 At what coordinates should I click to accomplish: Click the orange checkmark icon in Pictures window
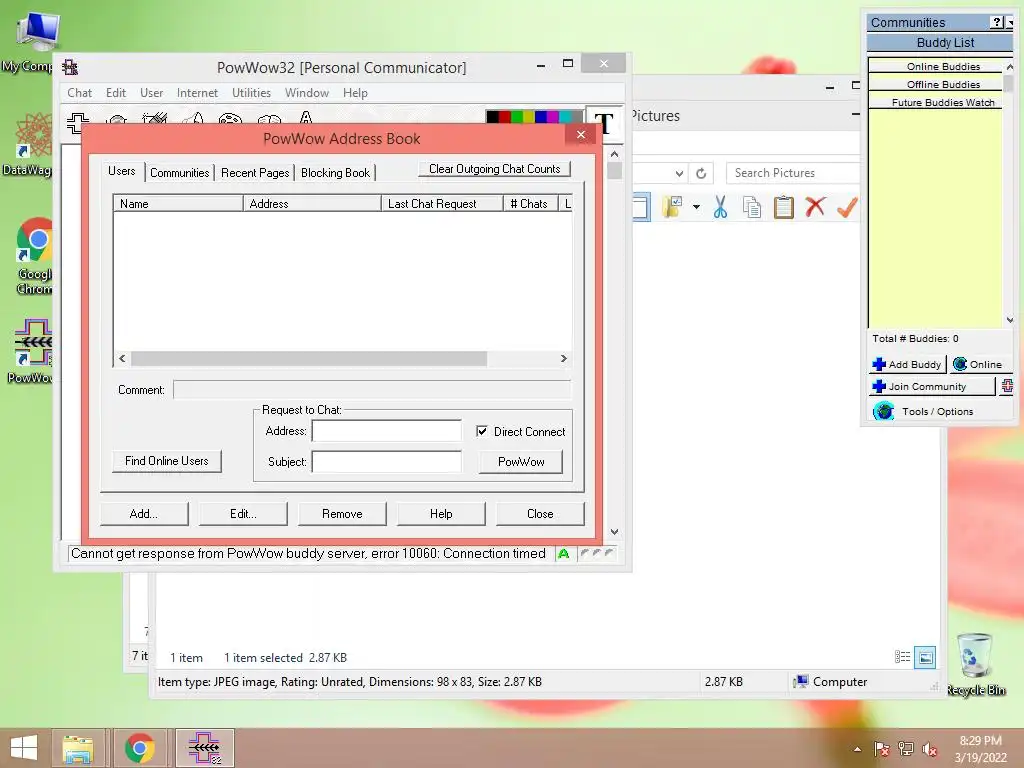click(x=846, y=207)
